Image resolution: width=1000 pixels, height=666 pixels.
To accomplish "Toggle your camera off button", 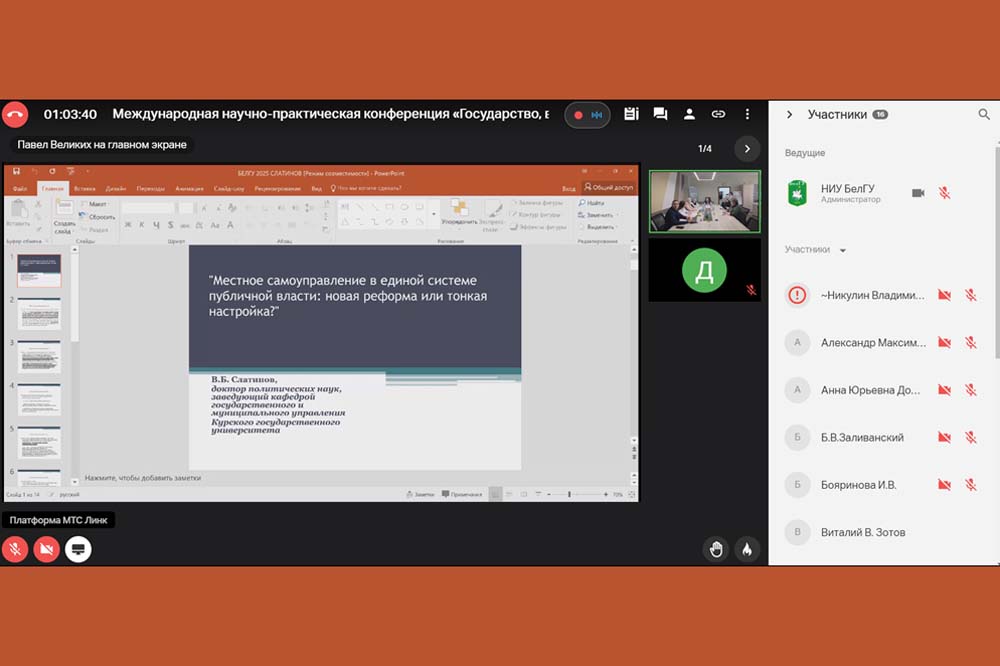I will click(47, 548).
